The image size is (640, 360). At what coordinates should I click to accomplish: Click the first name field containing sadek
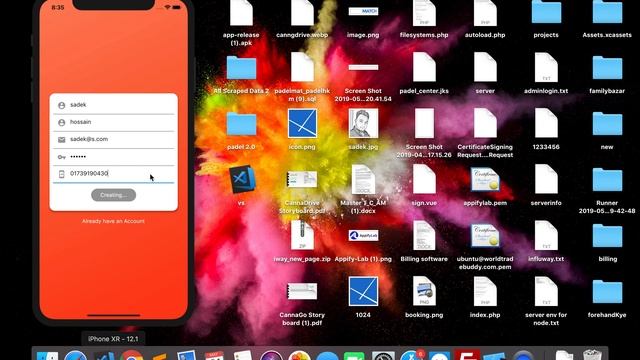[x=113, y=105]
